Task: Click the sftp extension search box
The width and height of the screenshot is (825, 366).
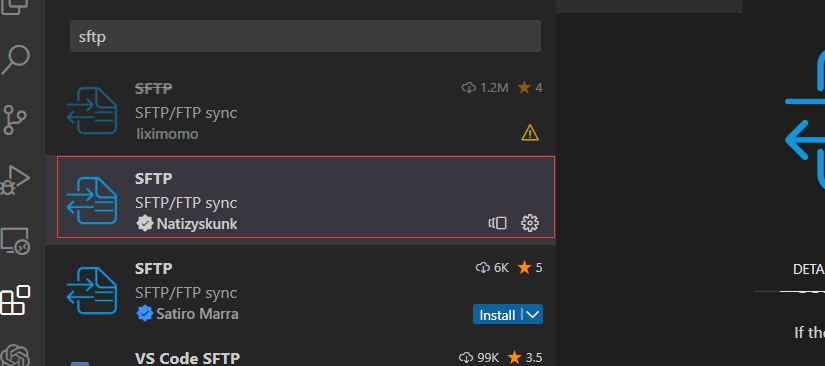Action: point(305,36)
